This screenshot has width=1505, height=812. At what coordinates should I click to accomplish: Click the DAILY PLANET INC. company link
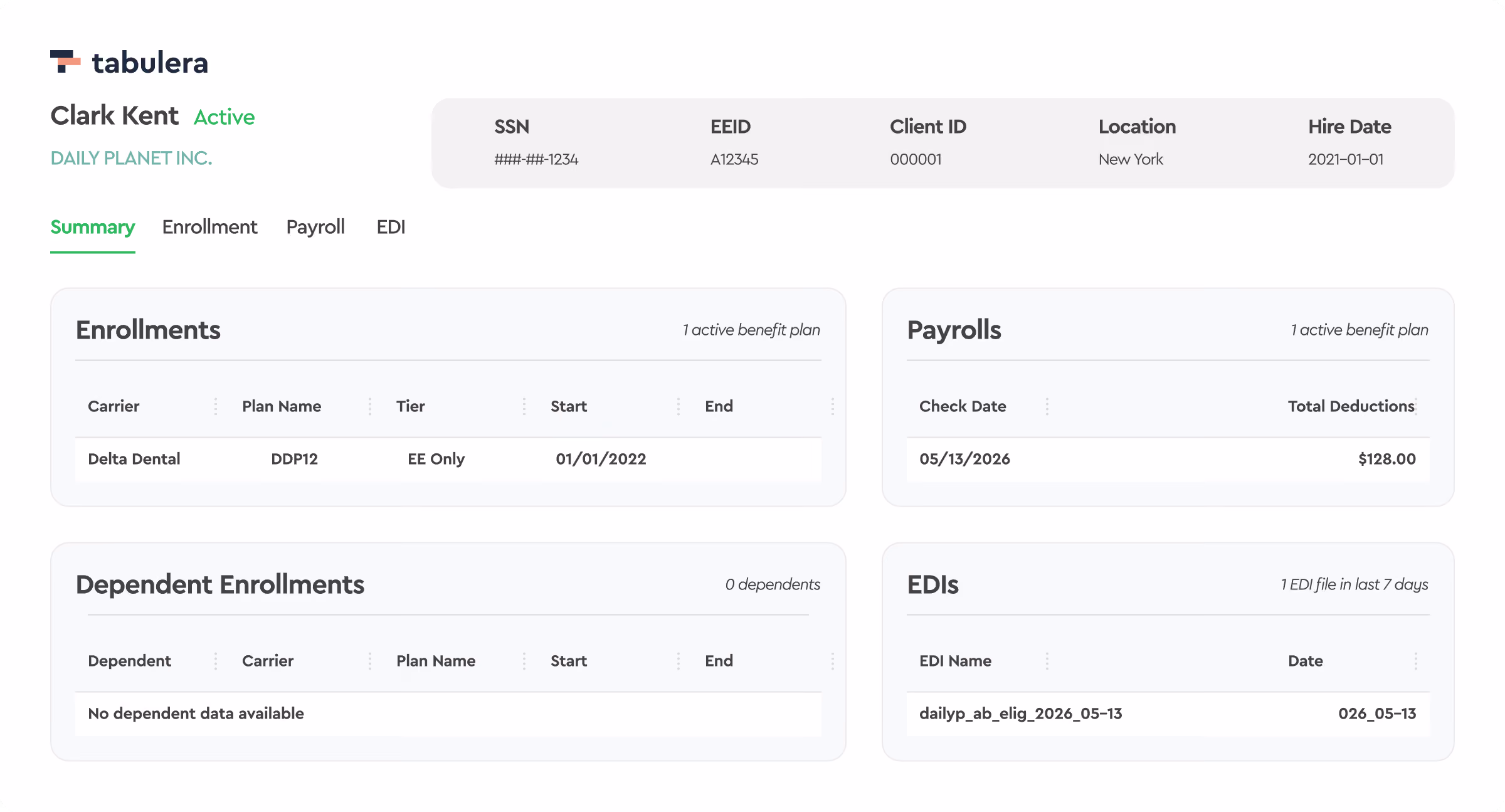[131, 158]
